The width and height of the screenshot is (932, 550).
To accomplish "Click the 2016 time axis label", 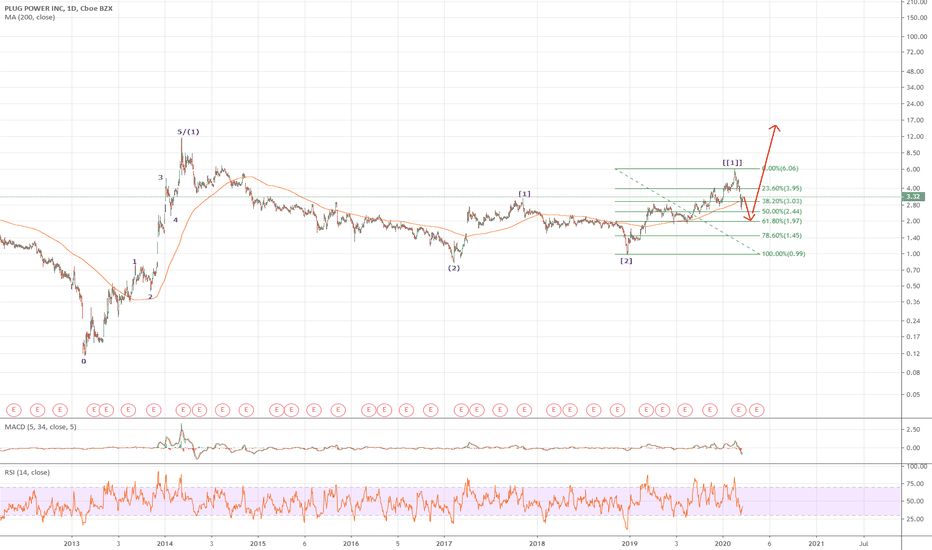I will coord(351,543).
